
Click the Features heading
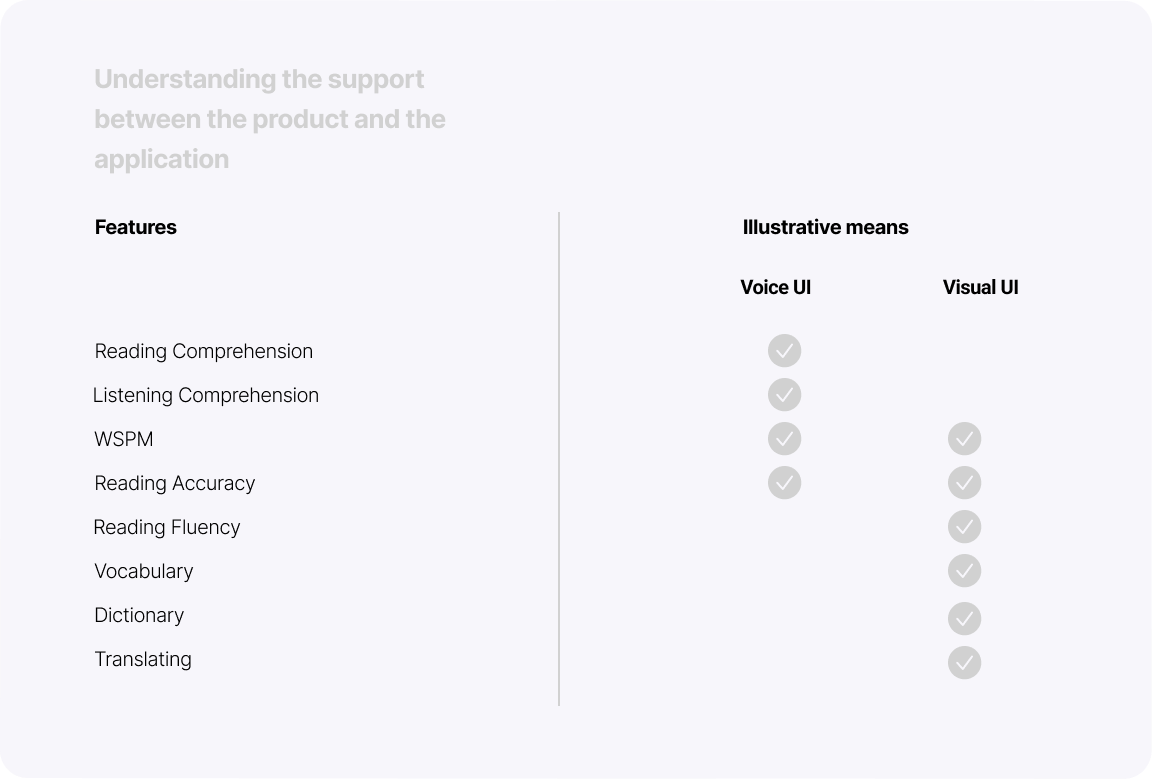pos(135,227)
